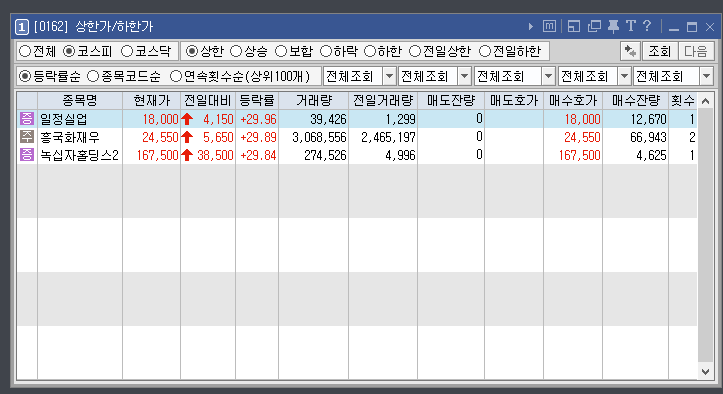Viewport: 723px width, 394px height.
Task: Select the 상승 radio button
Action: click(236, 51)
